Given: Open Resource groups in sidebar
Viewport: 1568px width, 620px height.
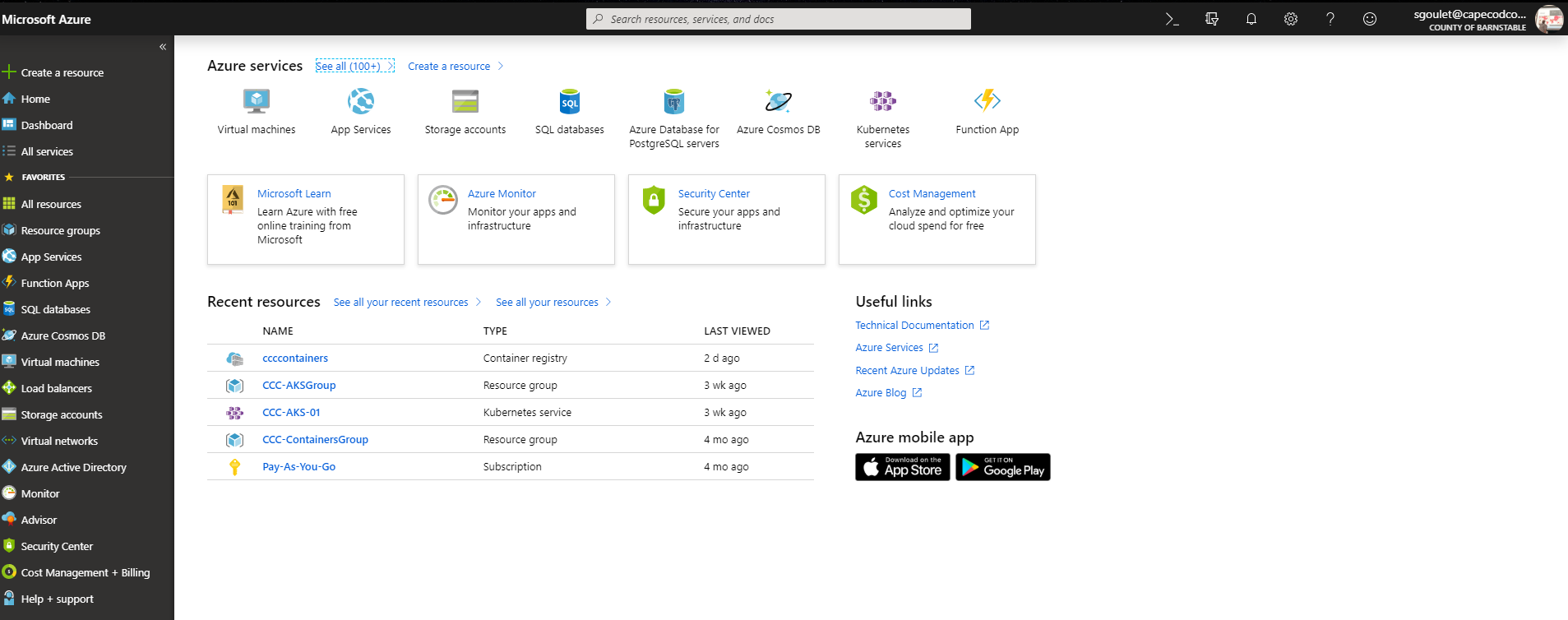Looking at the screenshot, I should pos(61,230).
